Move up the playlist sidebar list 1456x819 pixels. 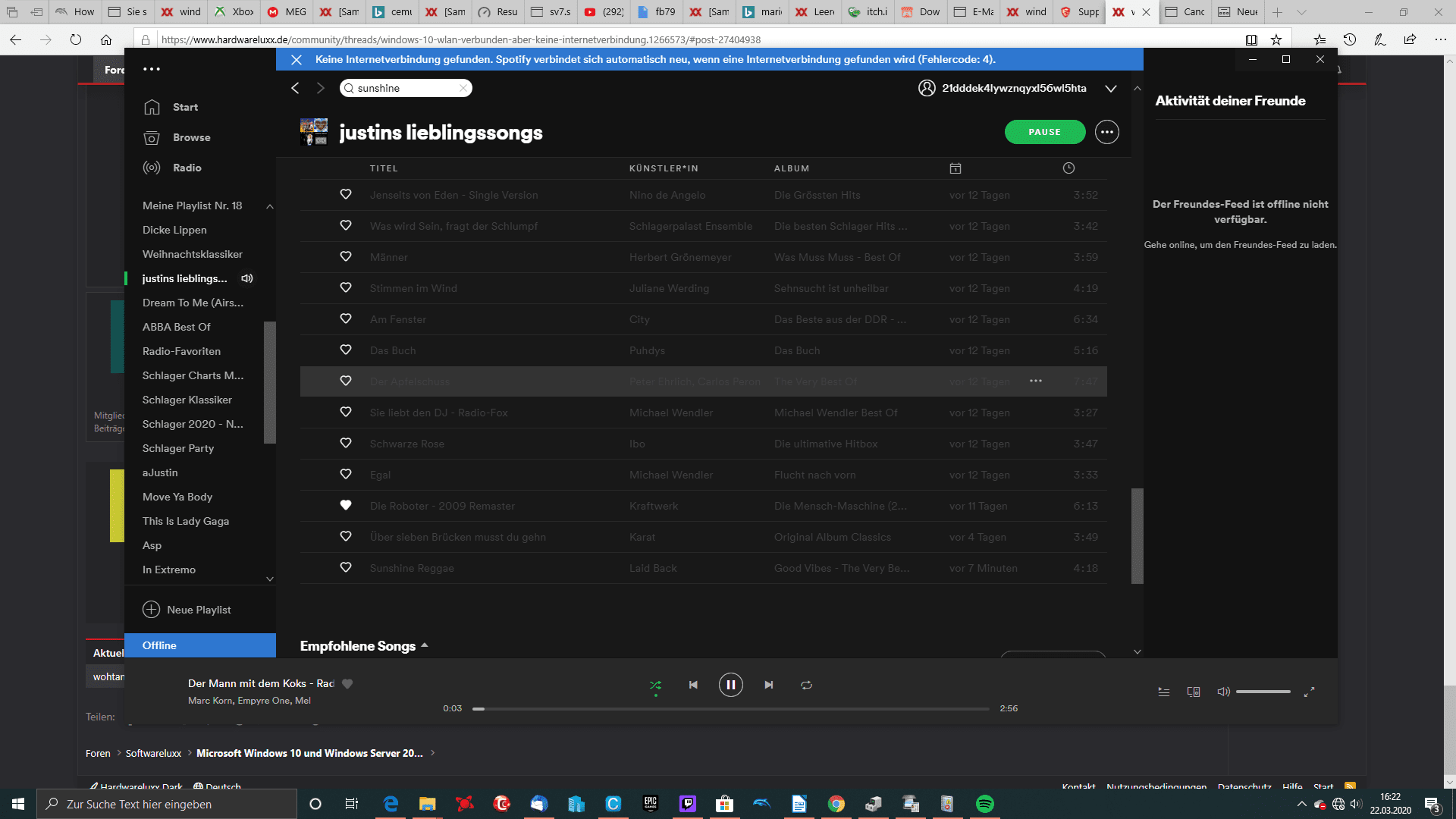269,206
